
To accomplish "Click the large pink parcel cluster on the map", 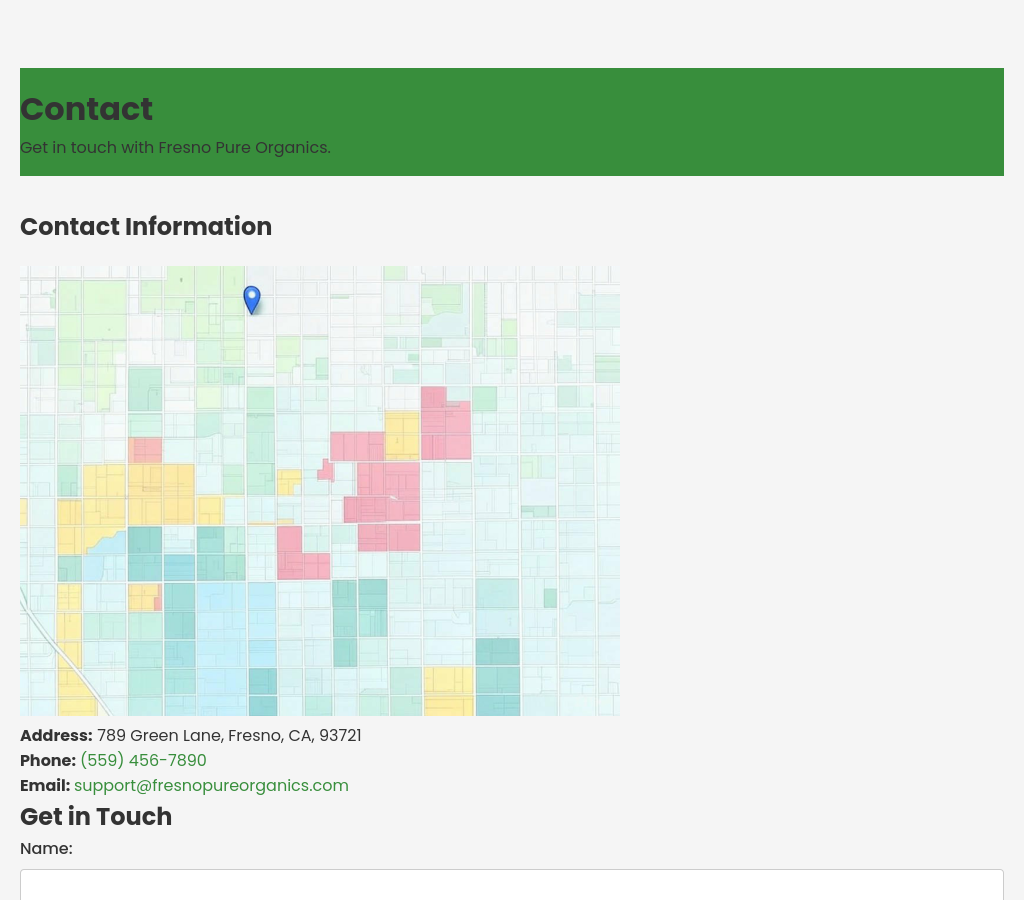I will (387, 490).
